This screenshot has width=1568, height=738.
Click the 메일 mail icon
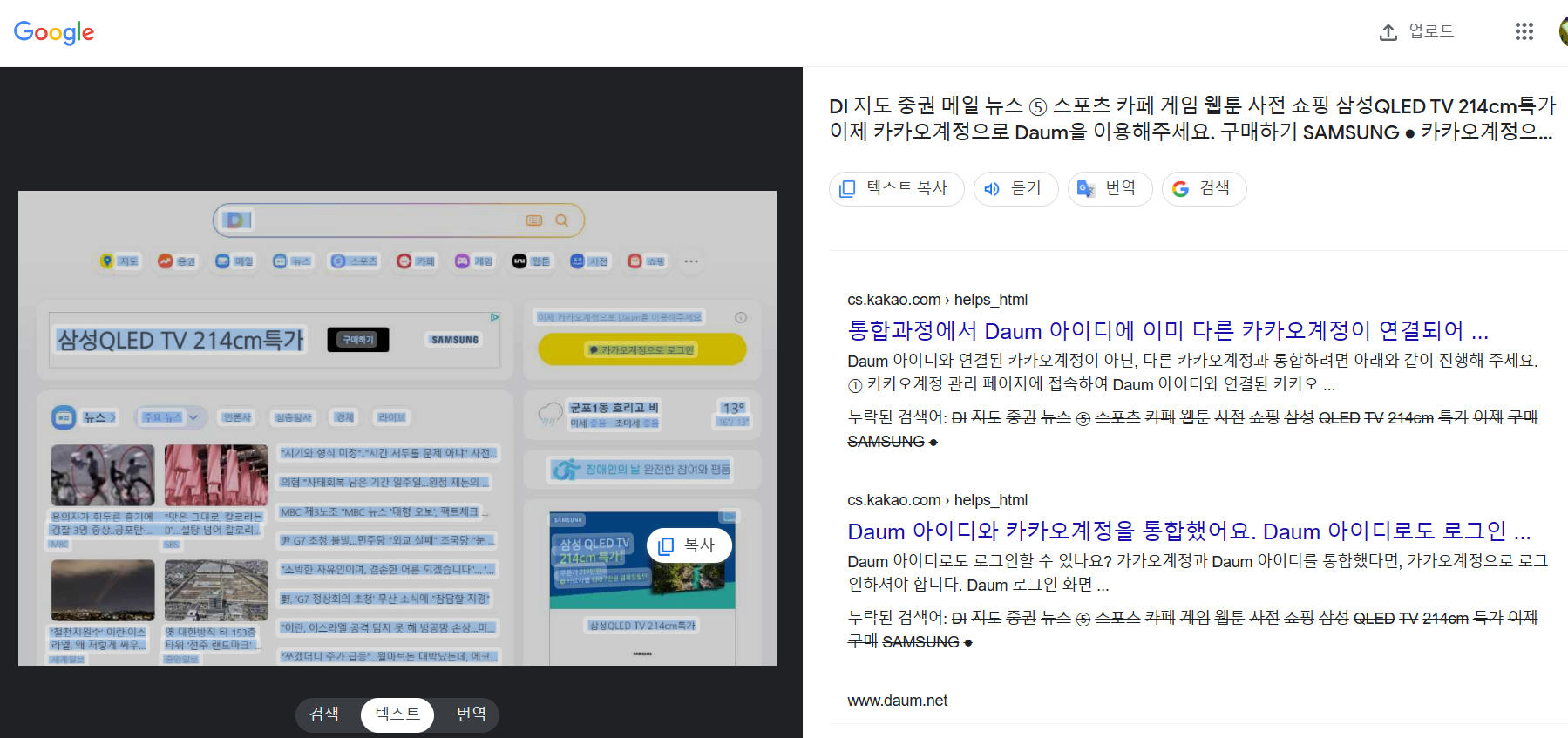[222, 261]
